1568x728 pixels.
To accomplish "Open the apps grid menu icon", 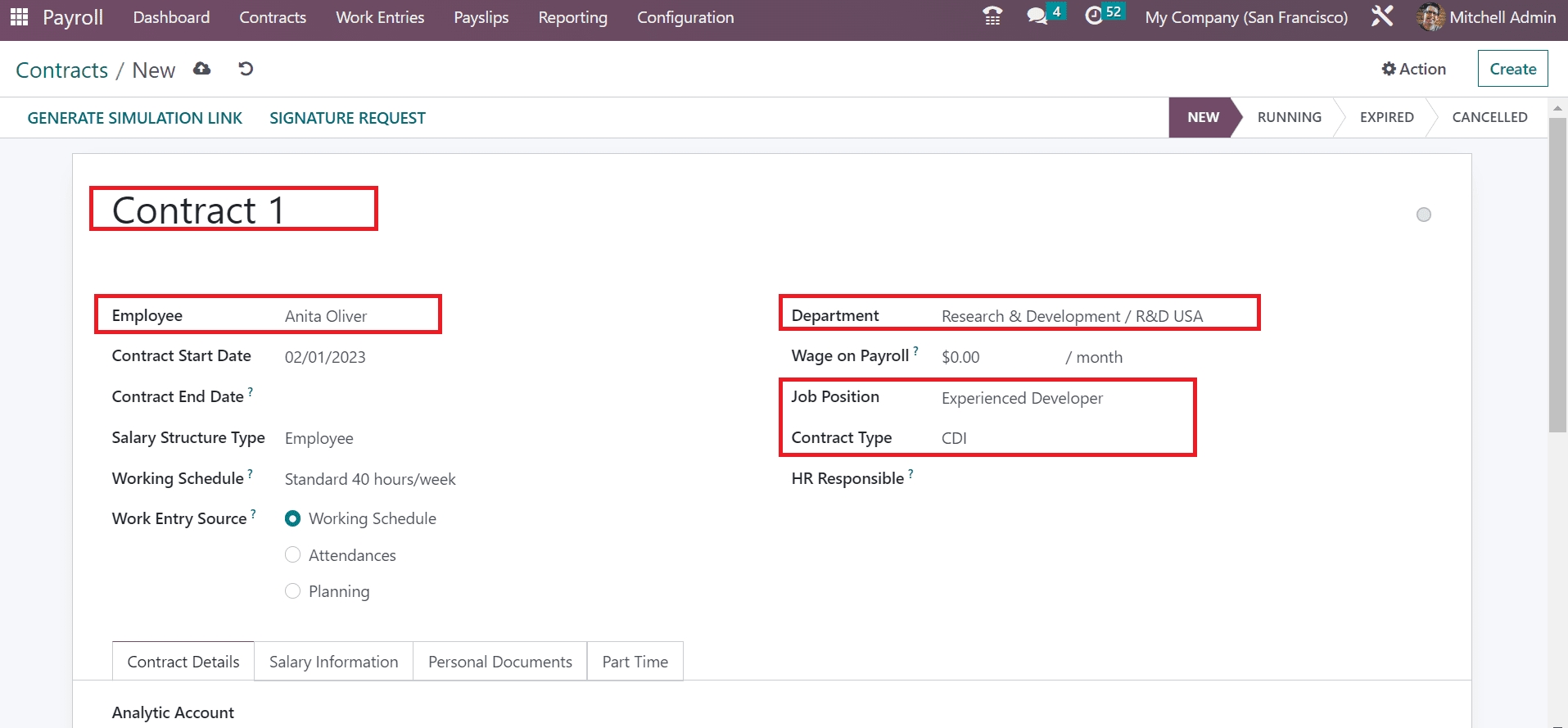I will (19, 17).
